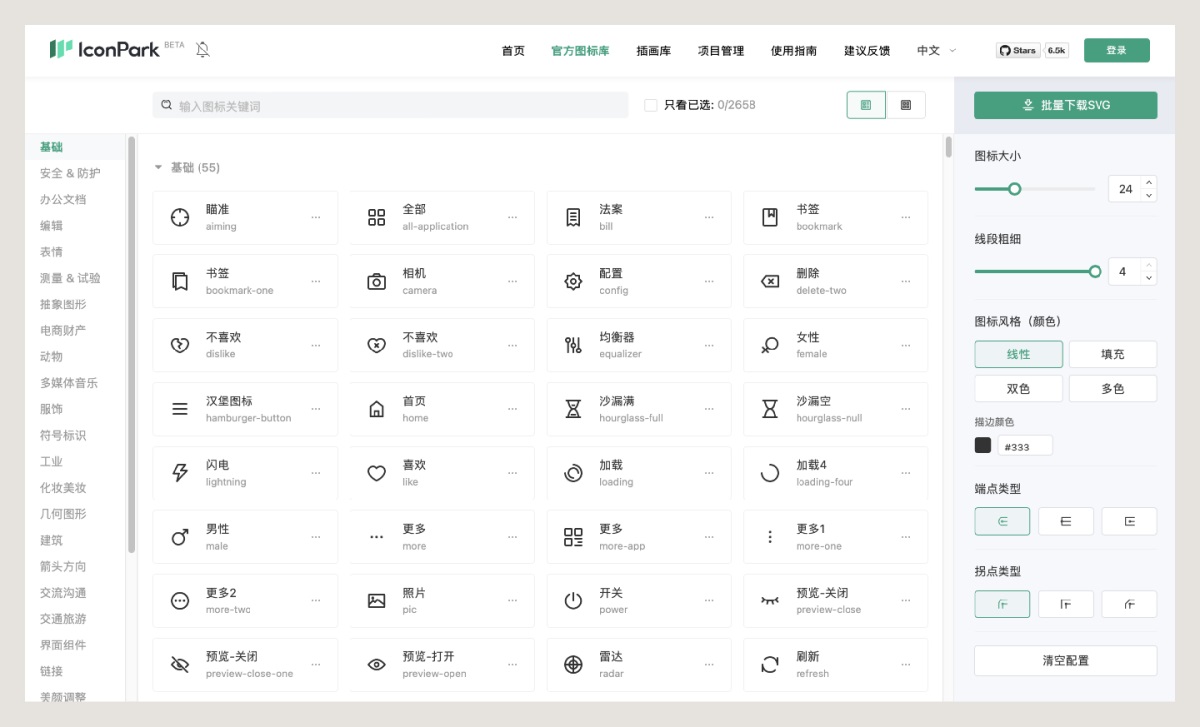Open 项目管理 in top navigation

point(721,50)
